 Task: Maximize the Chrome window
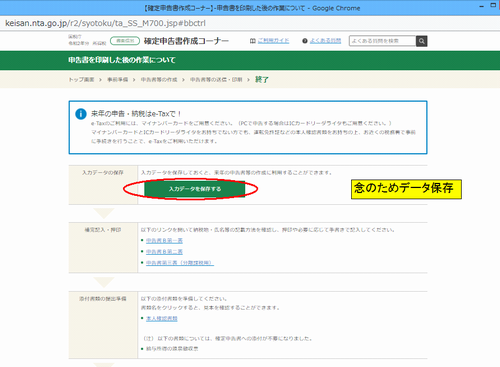[x=493, y=5]
